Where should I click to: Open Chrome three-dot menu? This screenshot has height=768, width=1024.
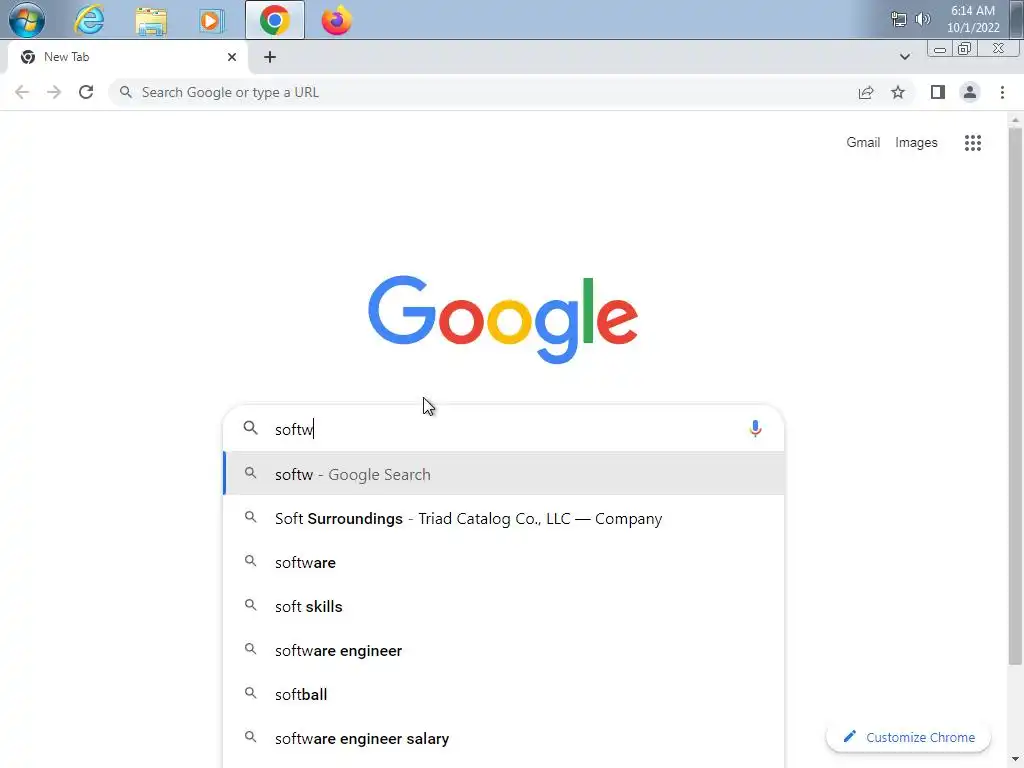point(1002,92)
